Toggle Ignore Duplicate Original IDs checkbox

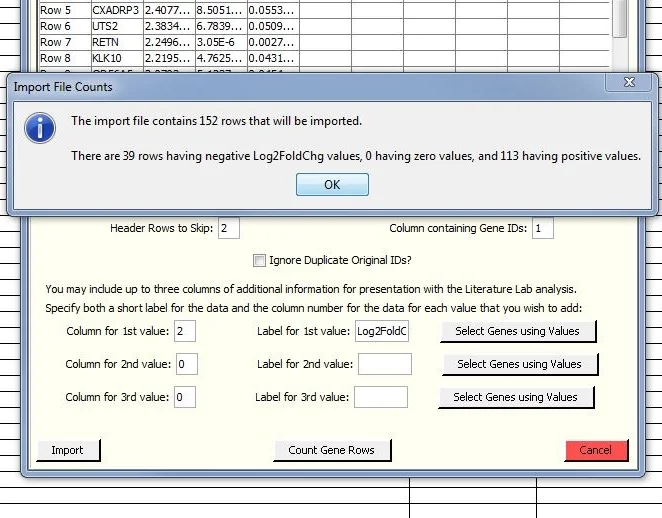259,260
